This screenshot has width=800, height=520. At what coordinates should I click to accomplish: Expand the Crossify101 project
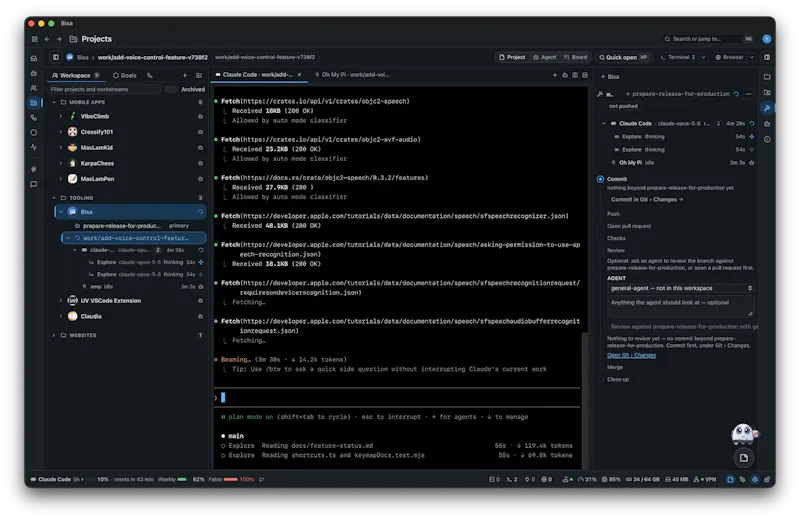(x=61, y=132)
